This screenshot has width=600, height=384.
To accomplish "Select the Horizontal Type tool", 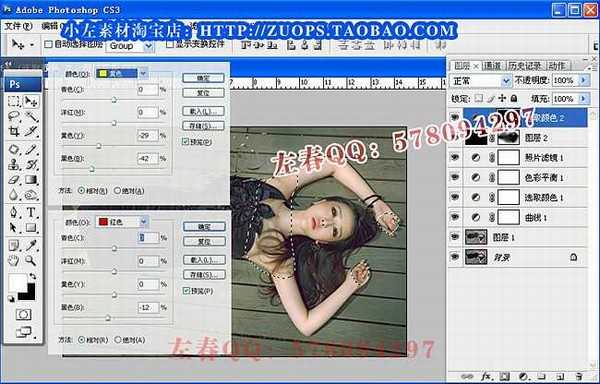I will (31, 212).
